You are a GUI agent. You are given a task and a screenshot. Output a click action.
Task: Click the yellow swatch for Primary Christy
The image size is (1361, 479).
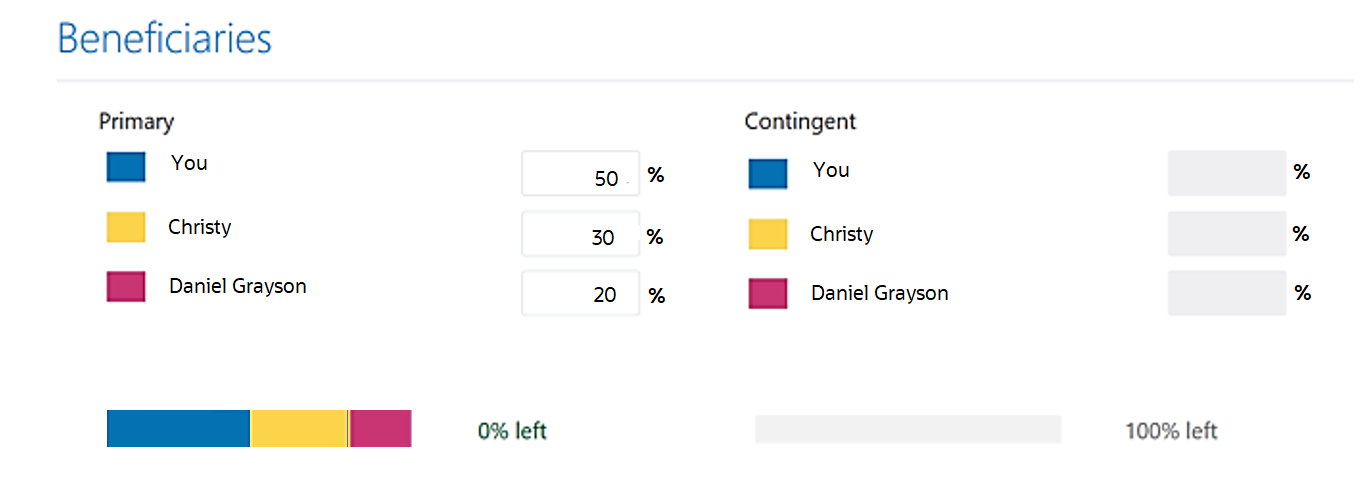[126, 227]
